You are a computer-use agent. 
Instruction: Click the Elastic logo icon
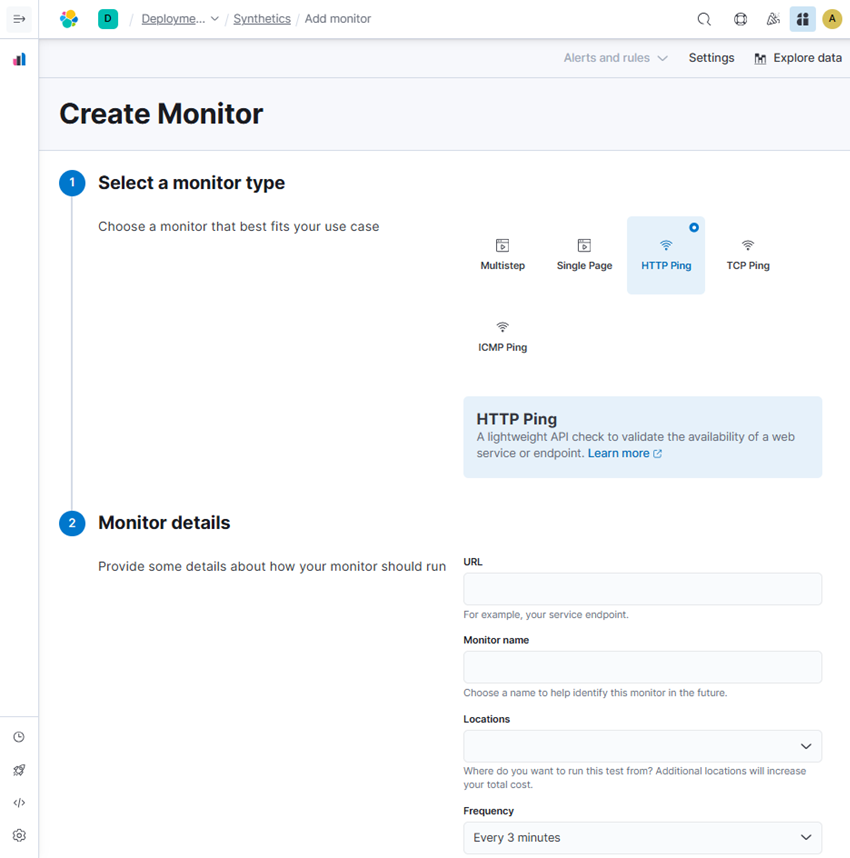(x=68, y=19)
